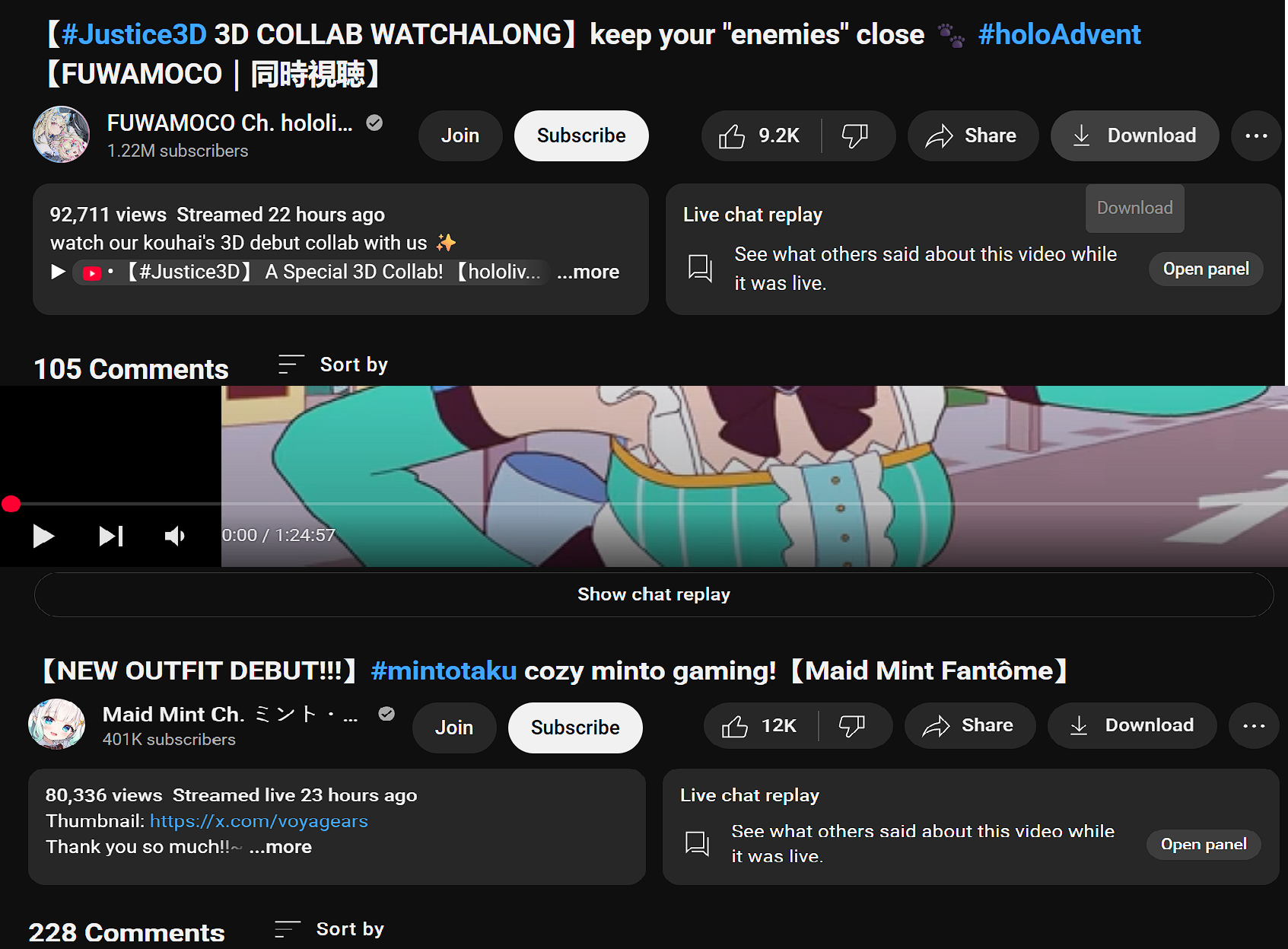Expand FUWAMOCO description with ...more
1288x949 pixels.
(587, 272)
